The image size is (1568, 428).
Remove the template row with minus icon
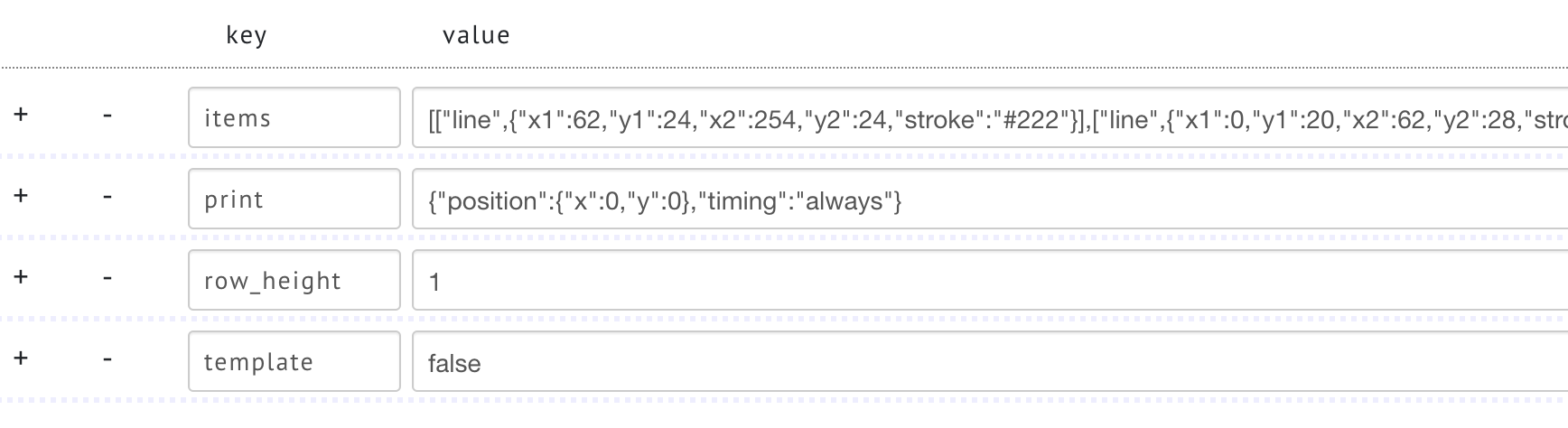tap(107, 358)
